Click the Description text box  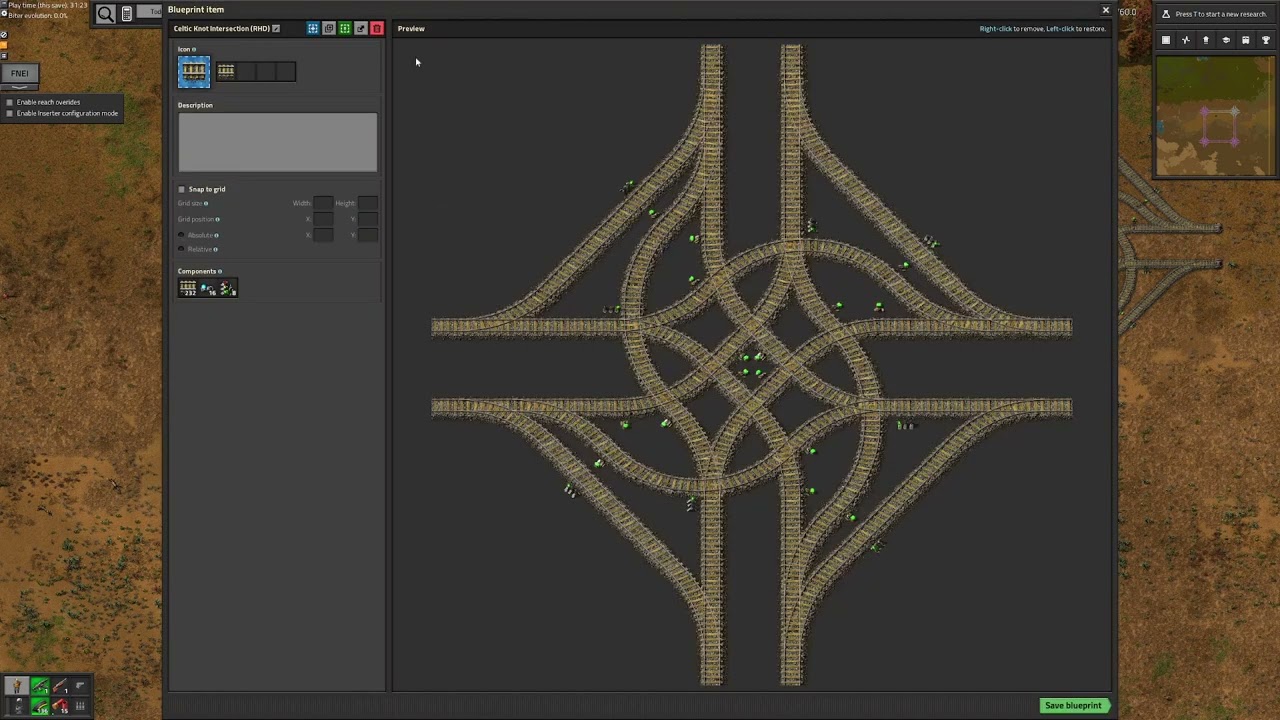[278, 142]
